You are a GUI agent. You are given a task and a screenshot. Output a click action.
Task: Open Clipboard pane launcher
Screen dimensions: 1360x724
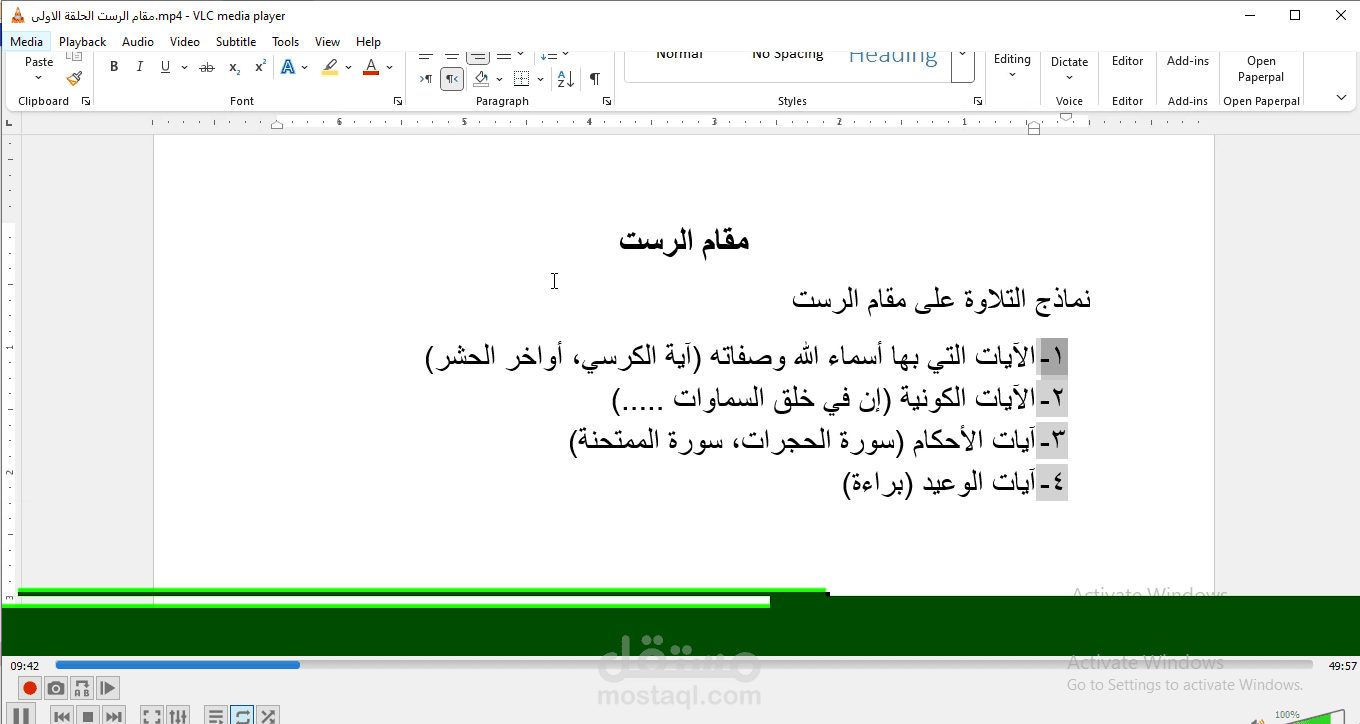click(86, 101)
